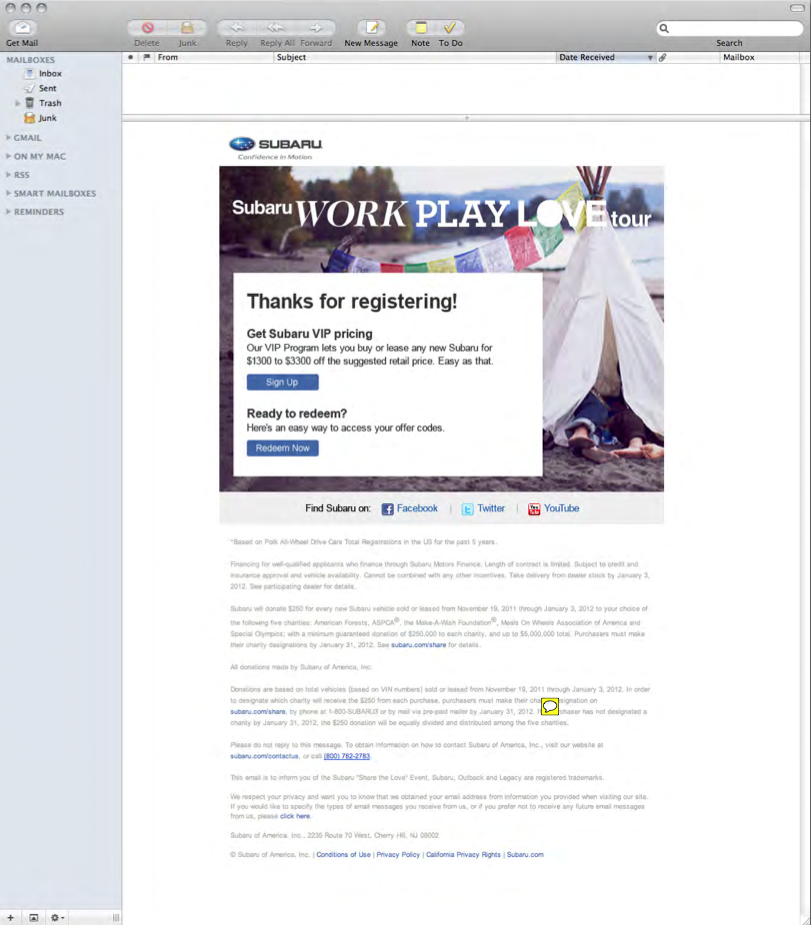Click the Subaru logo in the email header
The width and height of the screenshot is (811, 925).
[275, 148]
